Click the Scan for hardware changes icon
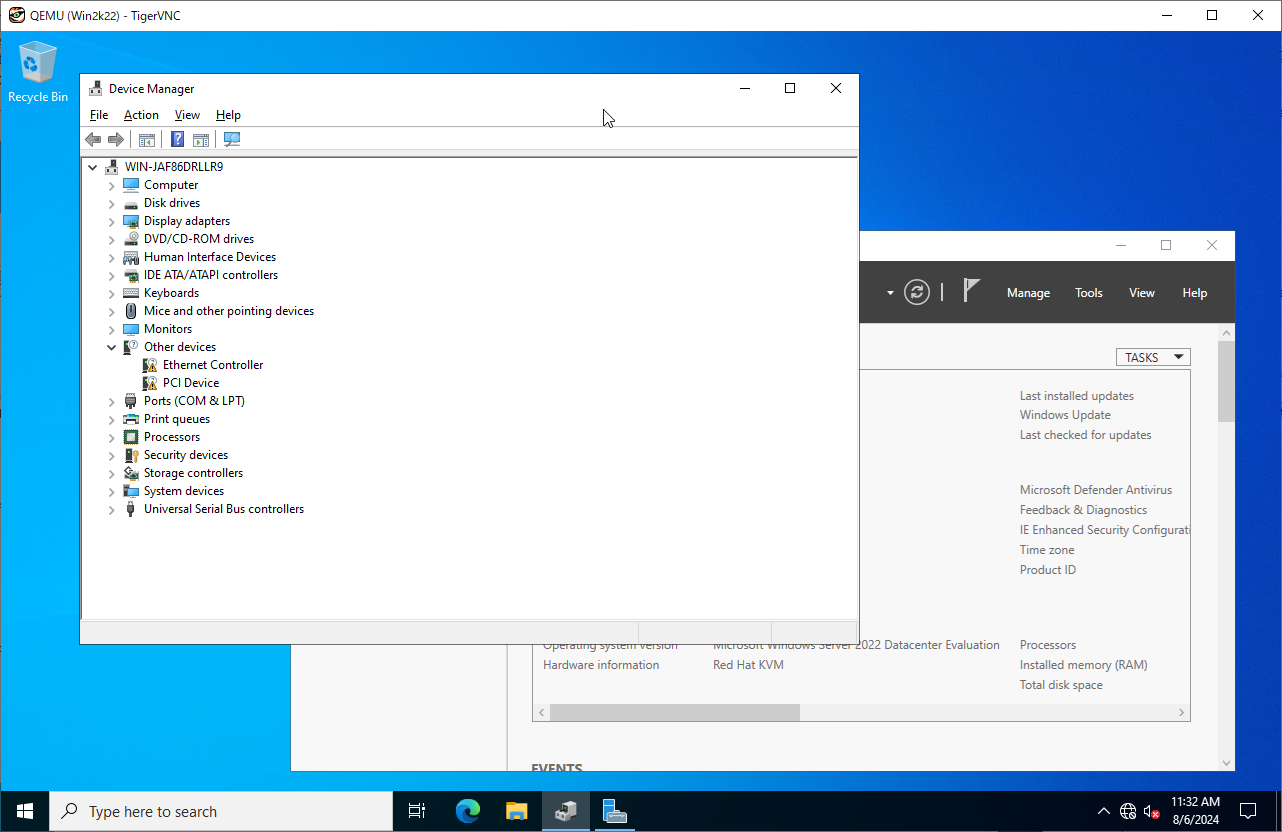This screenshot has width=1282, height=832. click(232, 139)
